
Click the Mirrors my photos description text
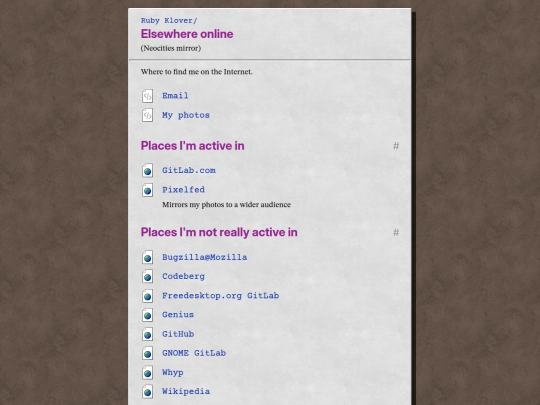(227, 205)
